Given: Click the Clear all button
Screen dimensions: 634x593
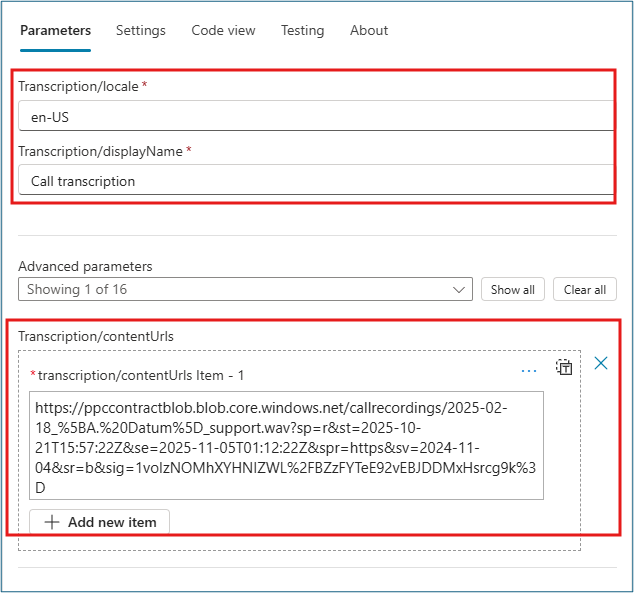Looking at the screenshot, I should 585,289.
